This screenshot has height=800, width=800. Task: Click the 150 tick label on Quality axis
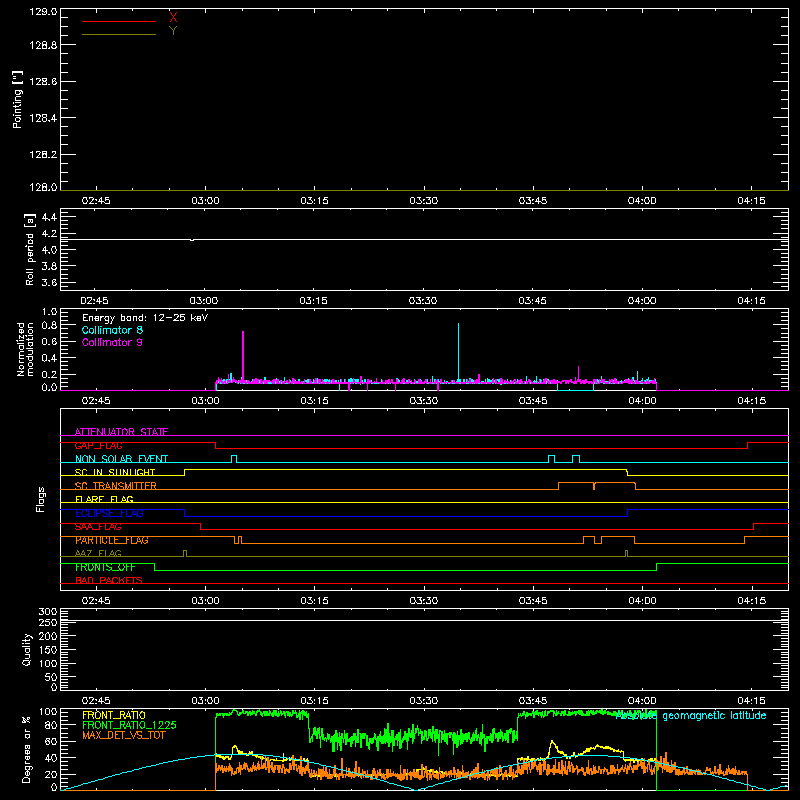[48, 650]
